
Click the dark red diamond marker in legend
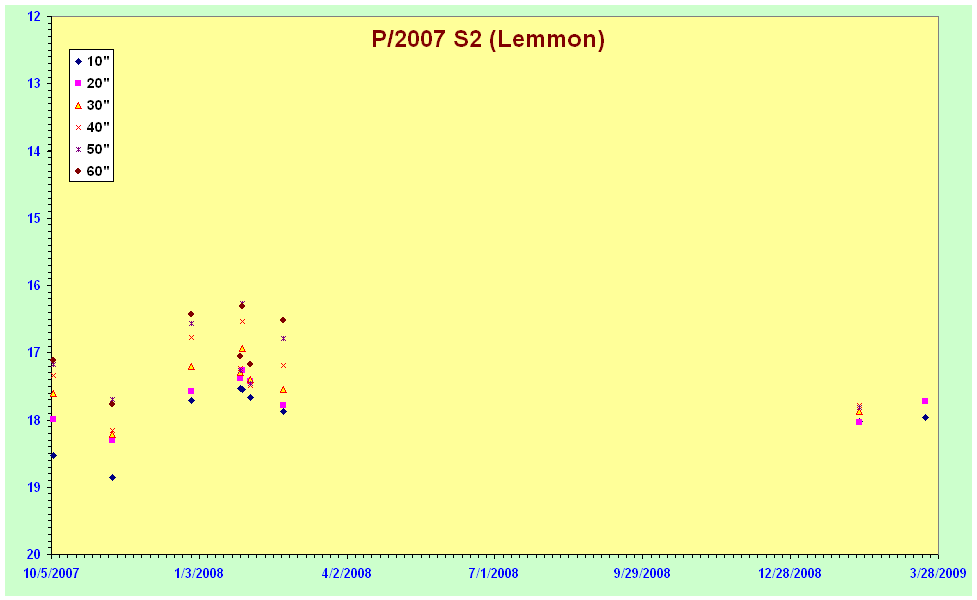tap(79, 171)
